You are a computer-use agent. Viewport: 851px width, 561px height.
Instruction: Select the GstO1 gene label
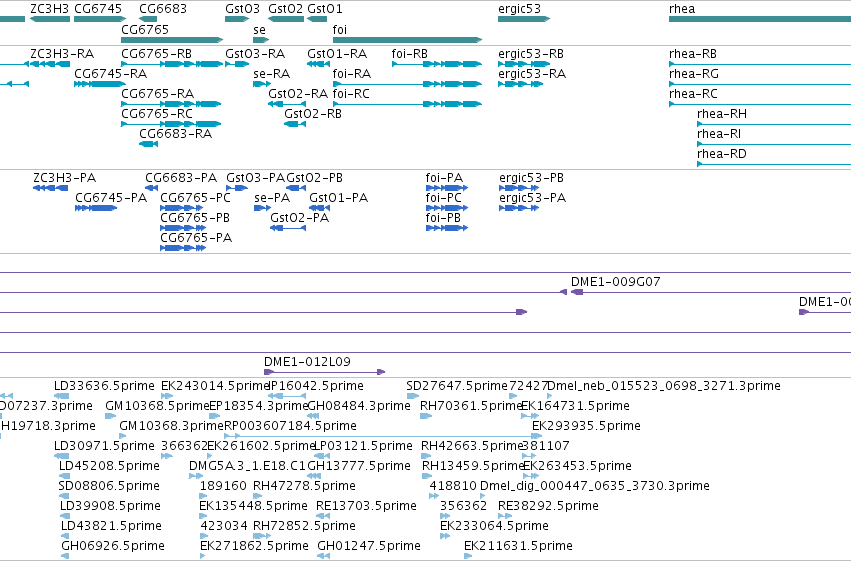point(325,9)
